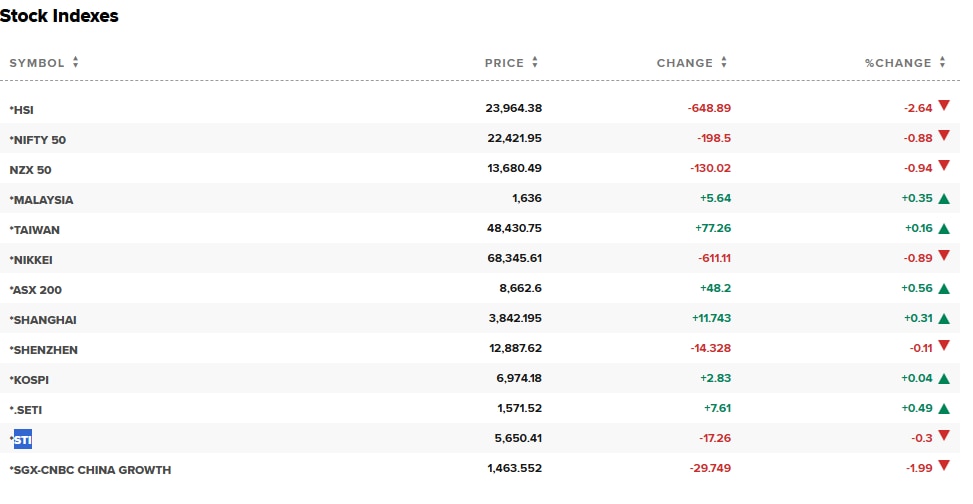Click the green up arrow in KOSPI row
This screenshot has height=504, width=973.
pos(944,379)
